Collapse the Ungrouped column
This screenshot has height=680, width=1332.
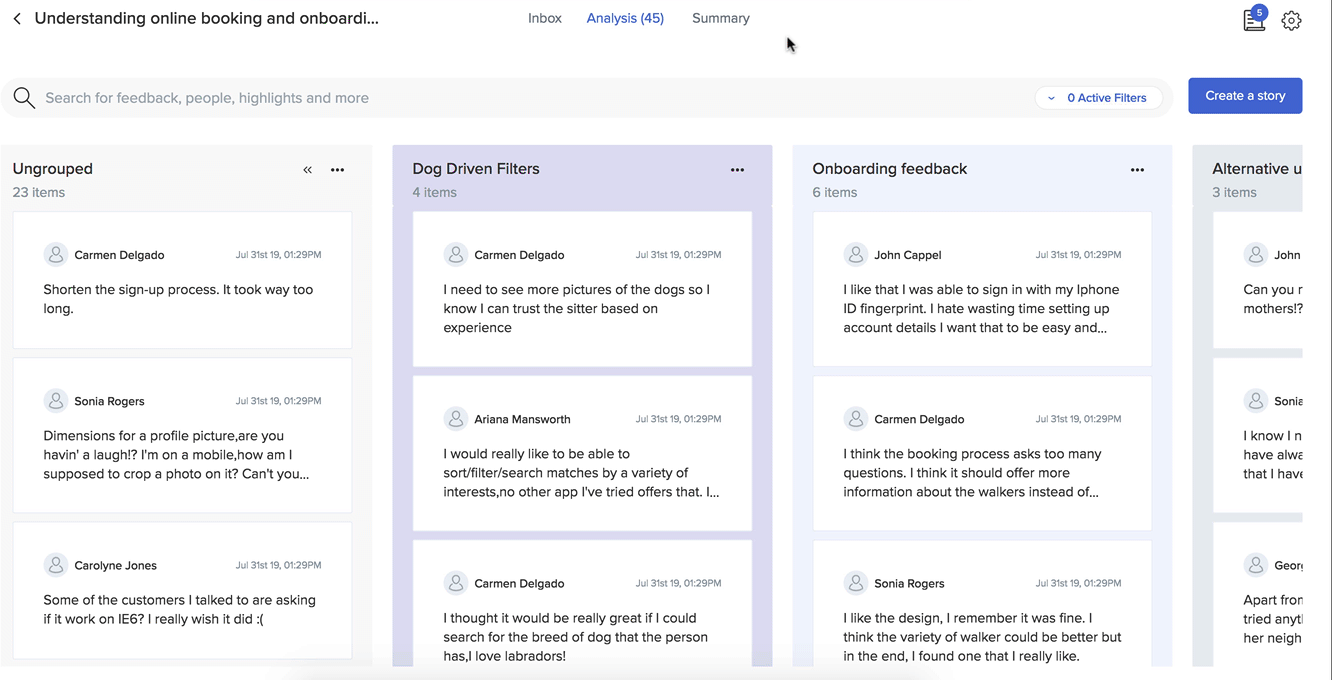[307, 170]
